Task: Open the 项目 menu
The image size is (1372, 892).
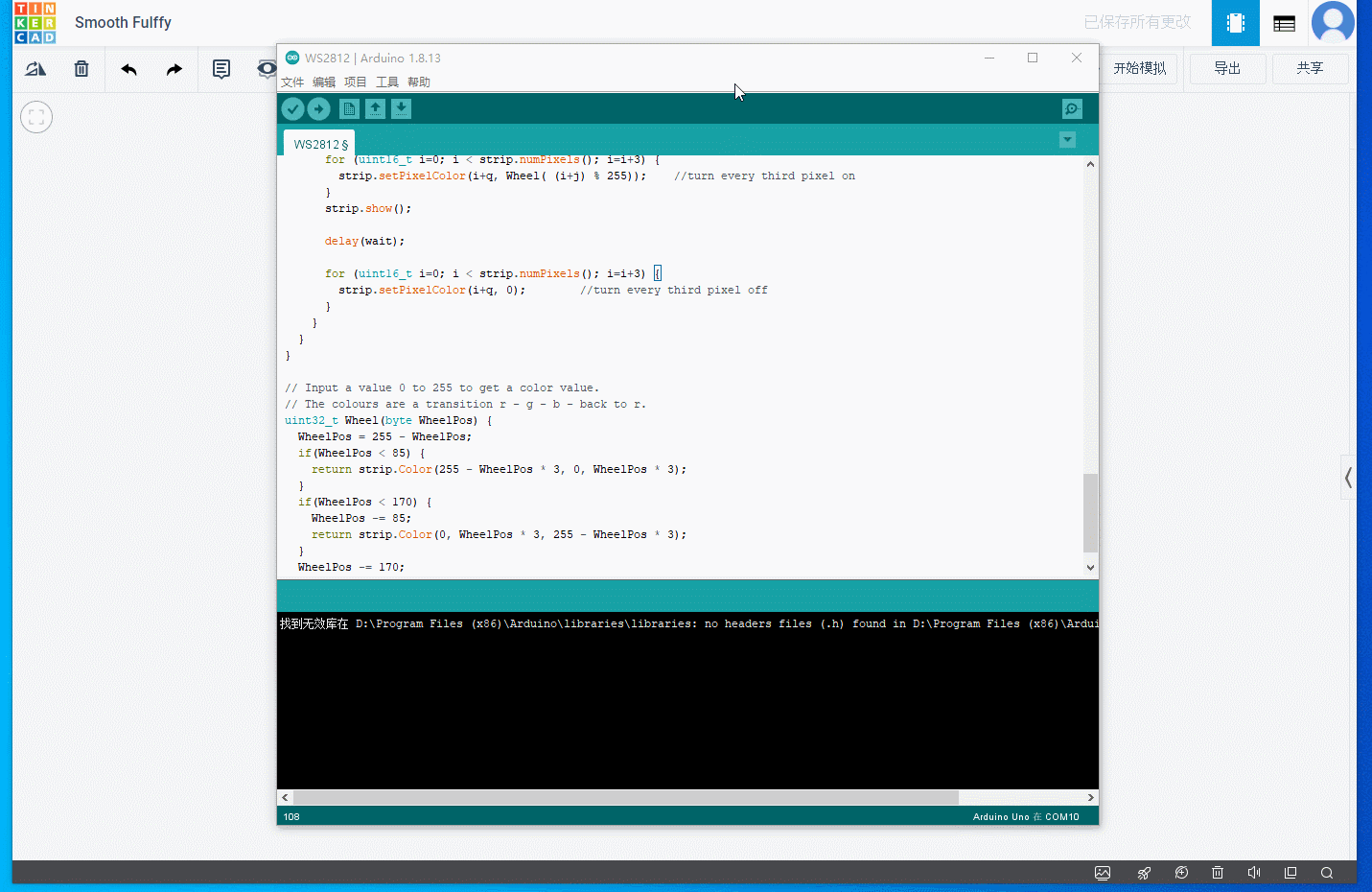Action: coord(356,82)
